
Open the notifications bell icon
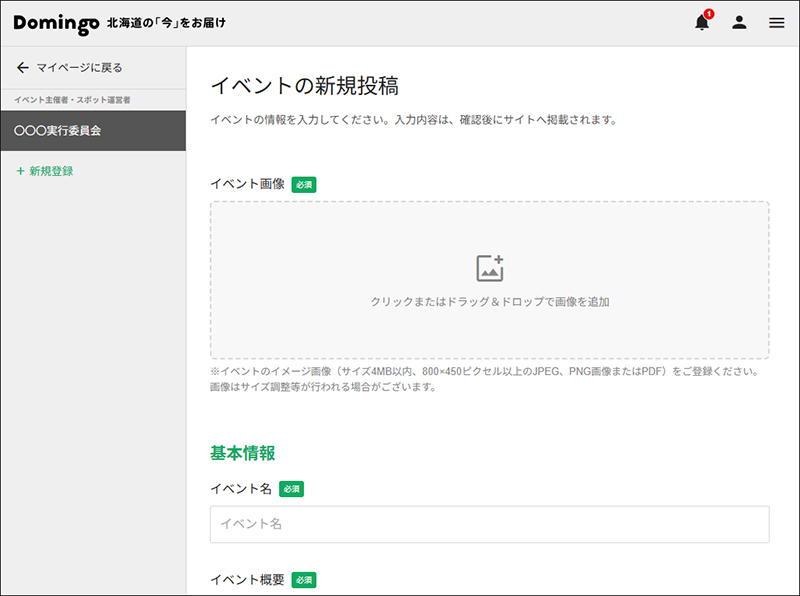click(x=702, y=23)
